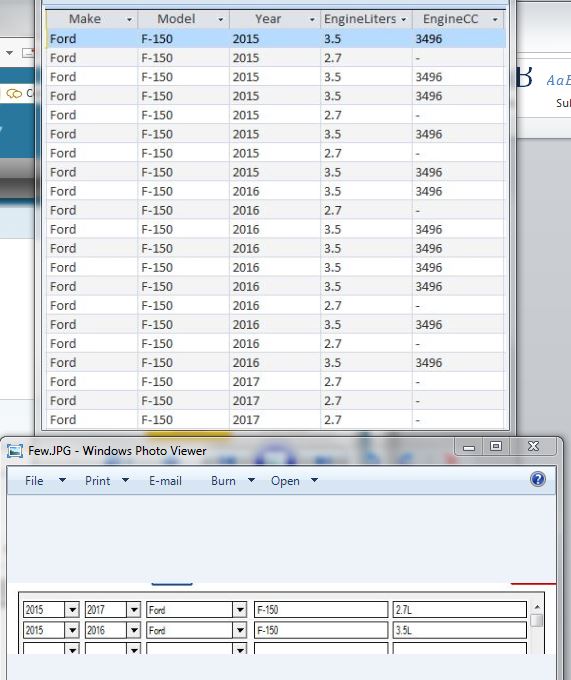Open the Open menu in Photo Viewer
Screen dimensions: 571x680
pyautogui.click(x=285, y=481)
